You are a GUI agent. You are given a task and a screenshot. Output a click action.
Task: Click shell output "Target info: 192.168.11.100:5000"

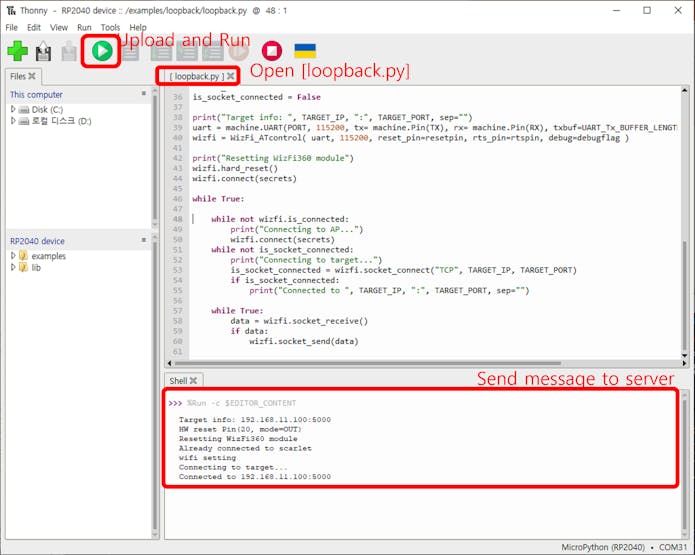(x=255, y=419)
